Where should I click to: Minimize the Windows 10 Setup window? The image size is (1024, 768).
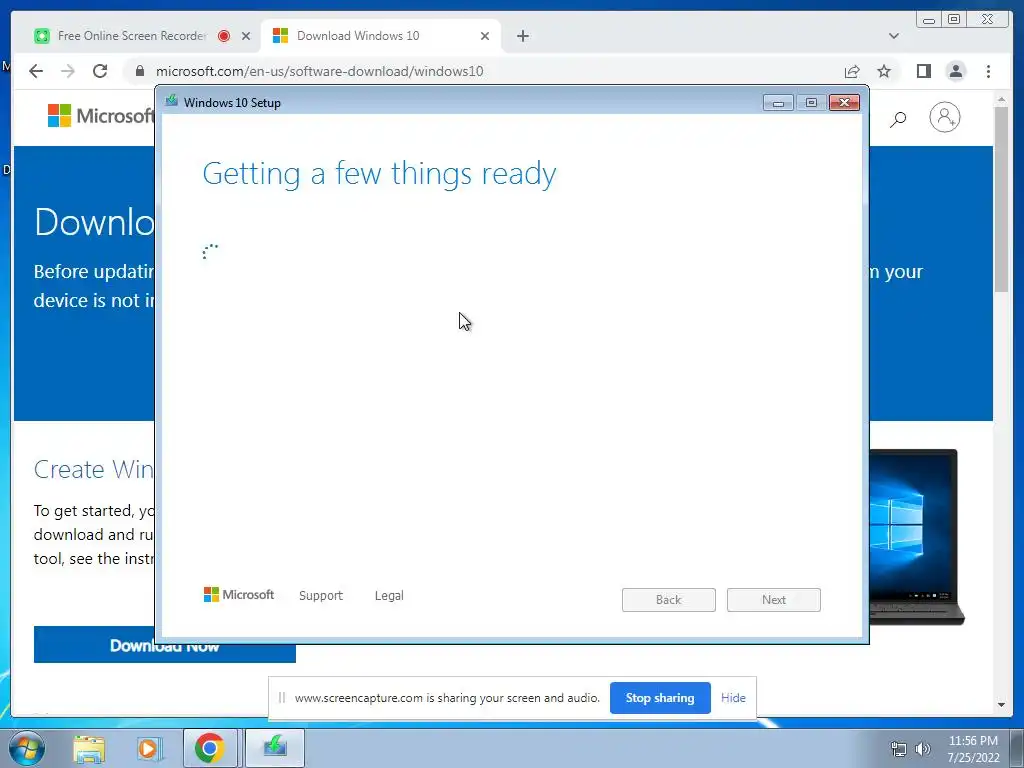[x=778, y=103]
